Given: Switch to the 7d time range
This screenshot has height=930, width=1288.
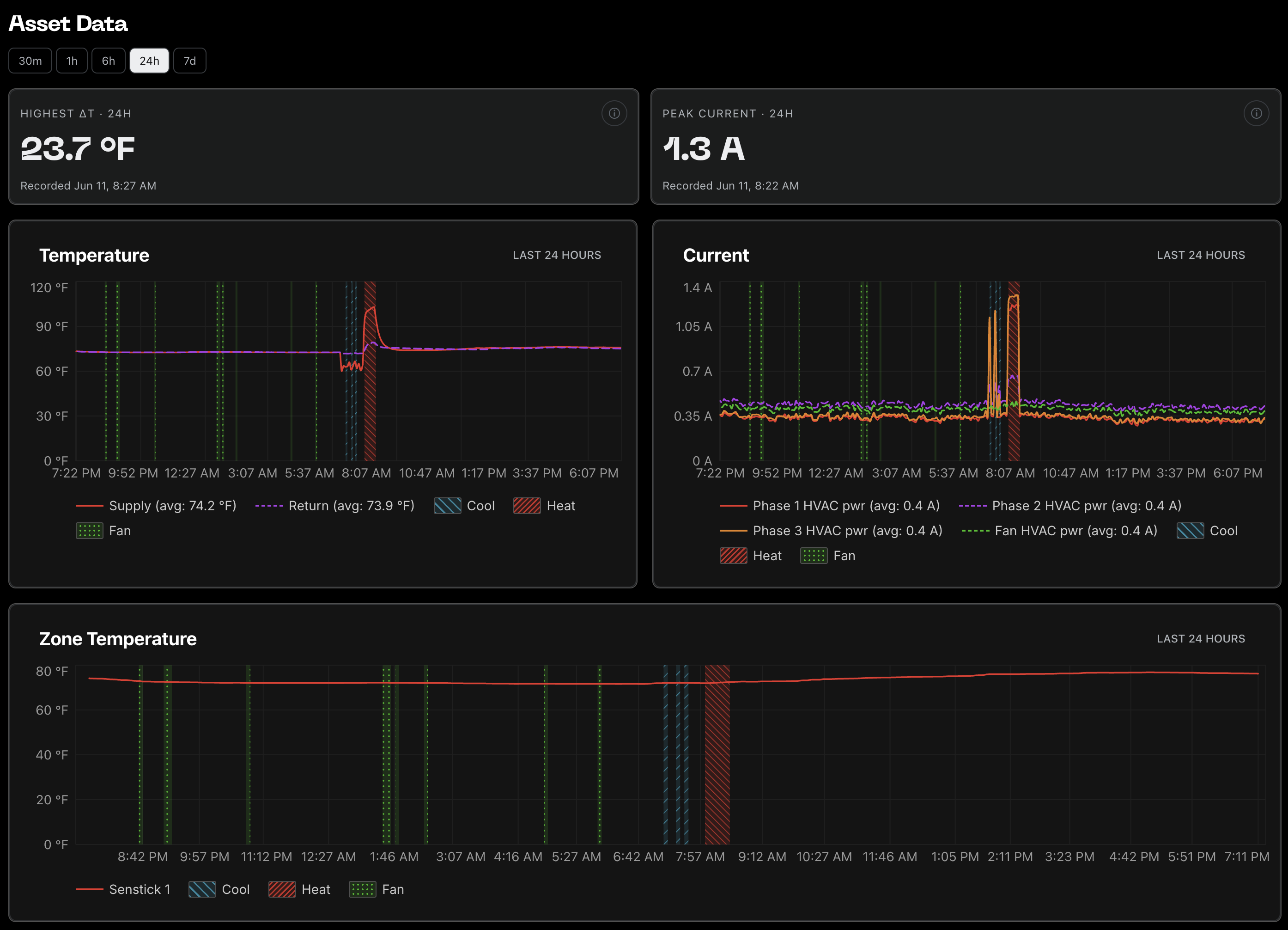Looking at the screenshot, I should point(190,61).
